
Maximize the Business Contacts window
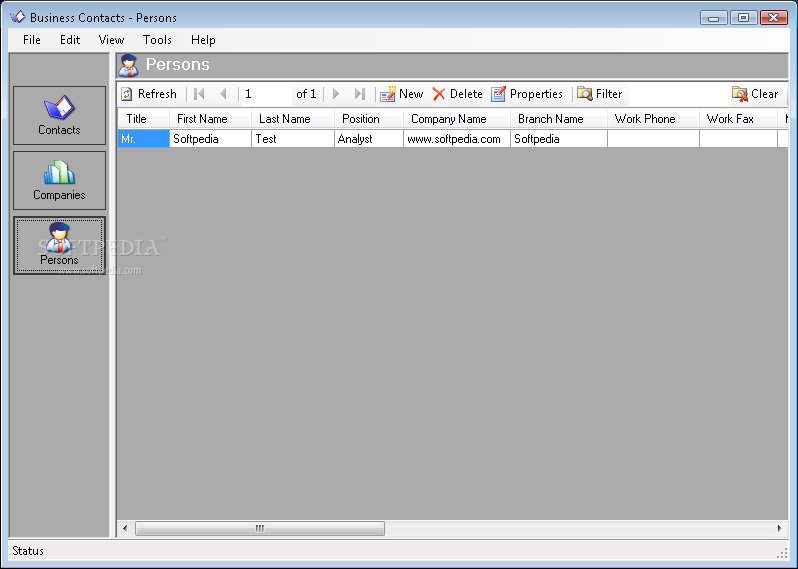(x=743, y=18)
